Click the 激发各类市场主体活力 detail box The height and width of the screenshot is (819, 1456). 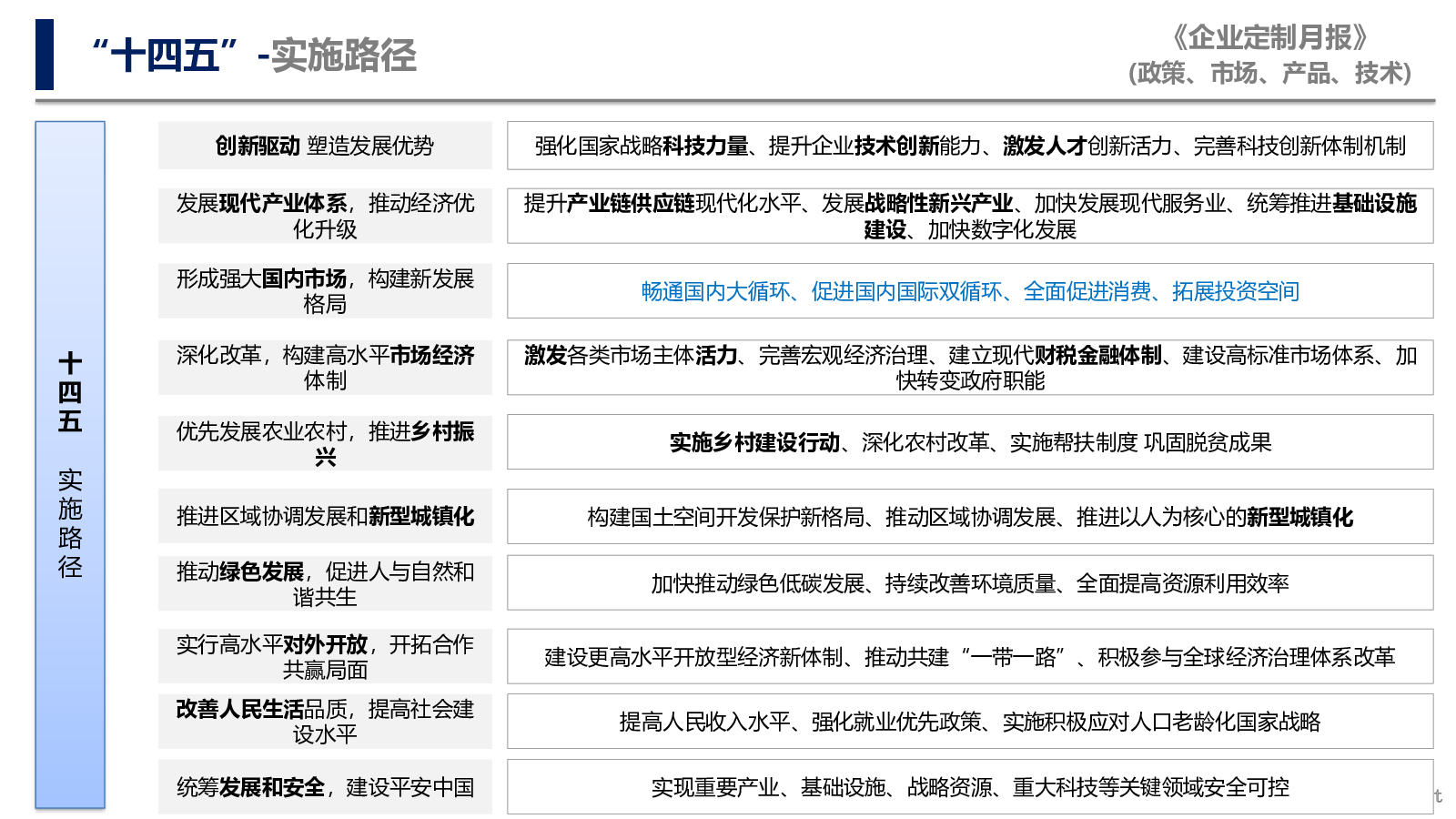click(970, 368)
